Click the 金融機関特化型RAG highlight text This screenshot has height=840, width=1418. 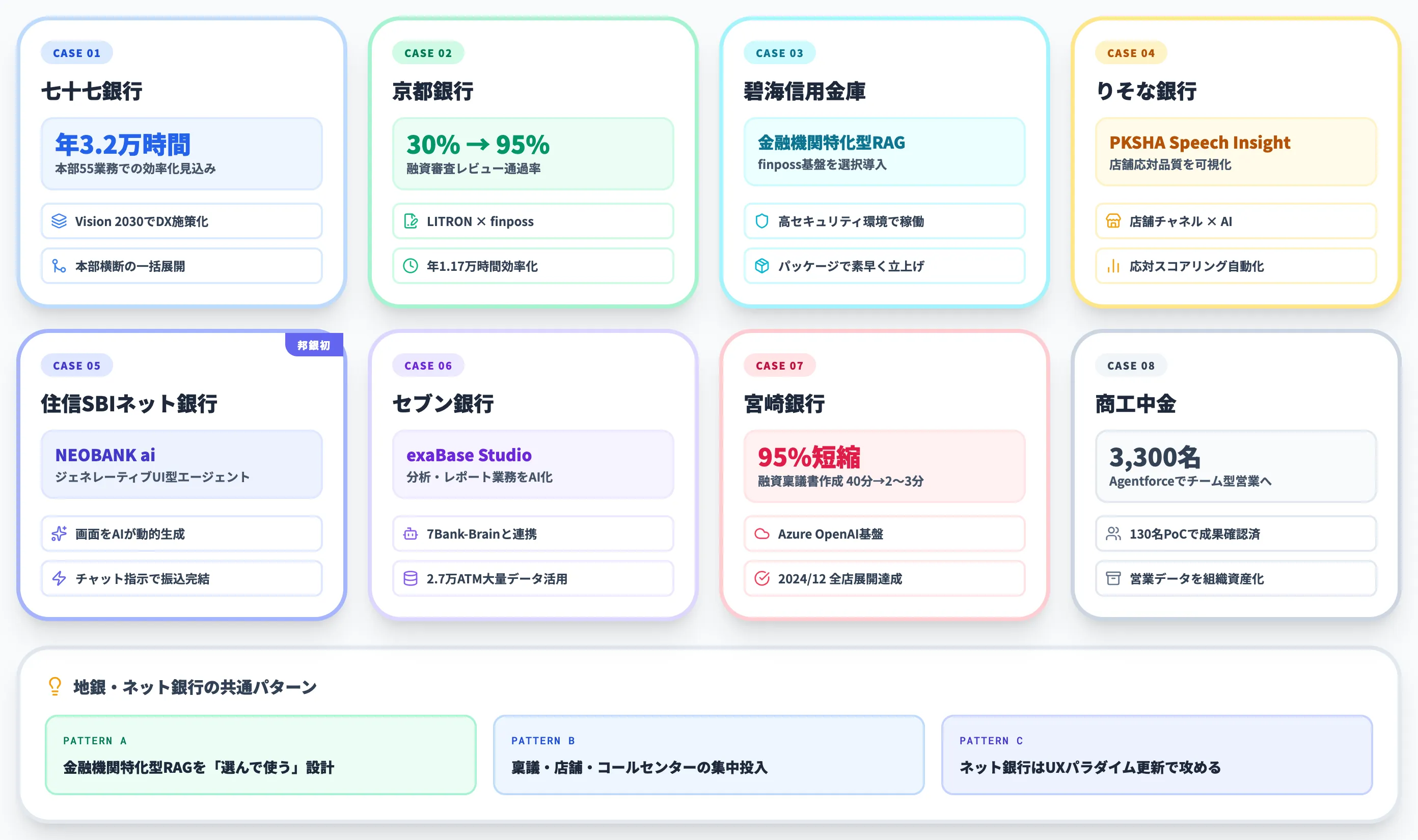tap(831, 142)
